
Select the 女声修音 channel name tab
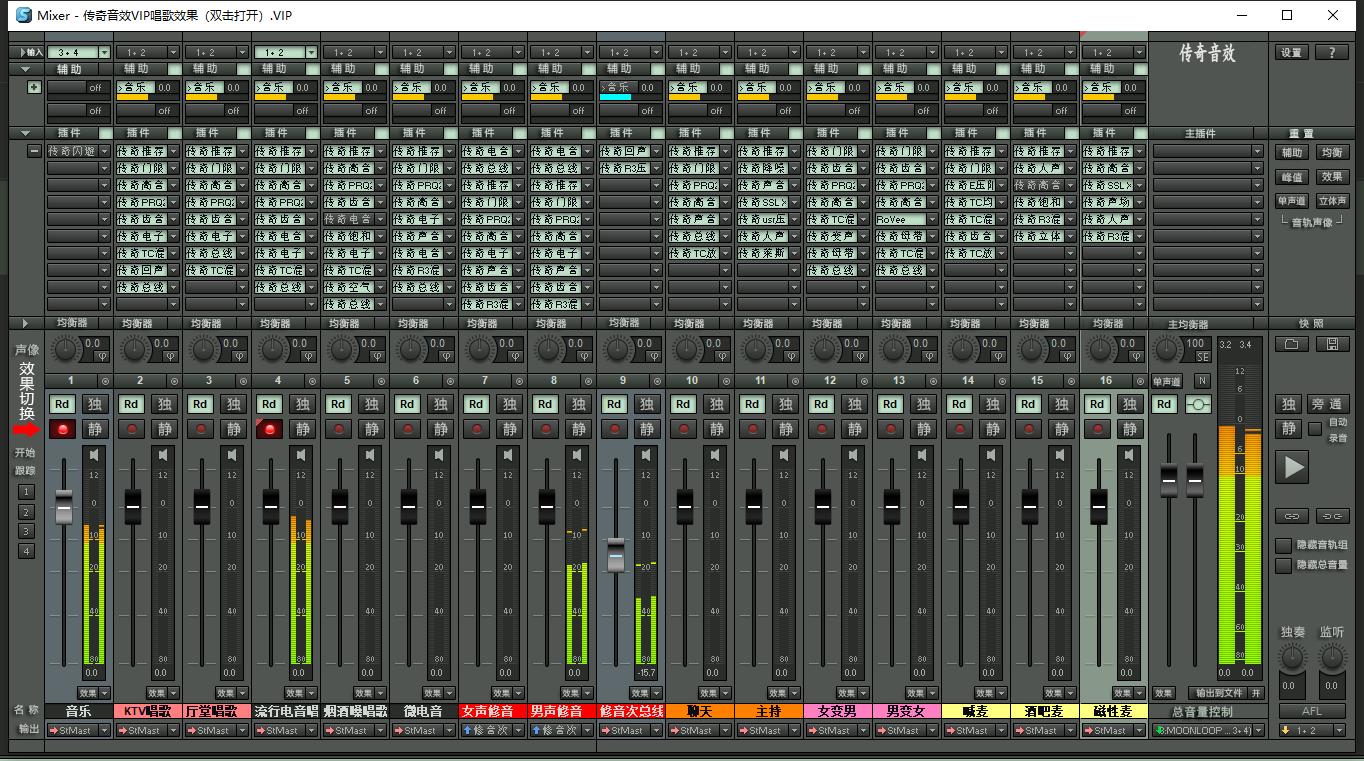pyautogui.click(x=493, y=712)
